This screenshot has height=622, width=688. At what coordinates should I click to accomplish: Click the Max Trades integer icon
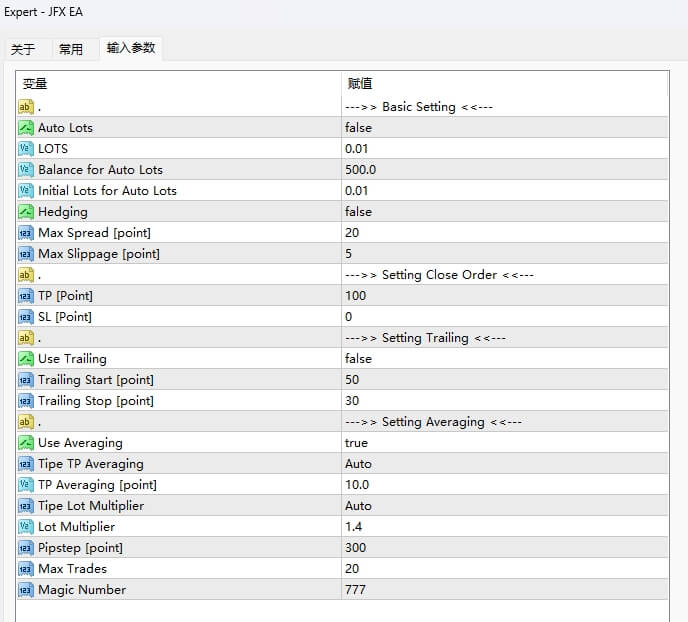(x=26, y=569)
